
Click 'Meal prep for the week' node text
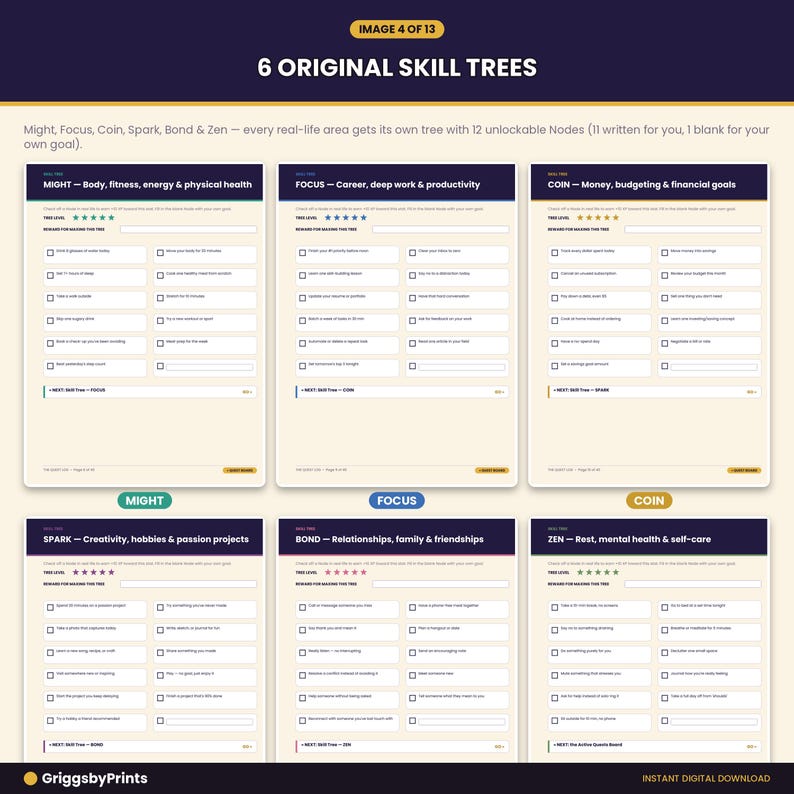(187, 342)
